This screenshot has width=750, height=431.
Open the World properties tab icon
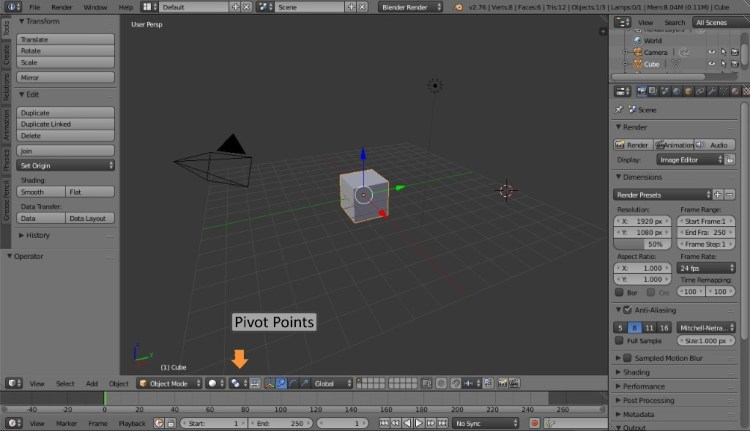tap(676, 91)
